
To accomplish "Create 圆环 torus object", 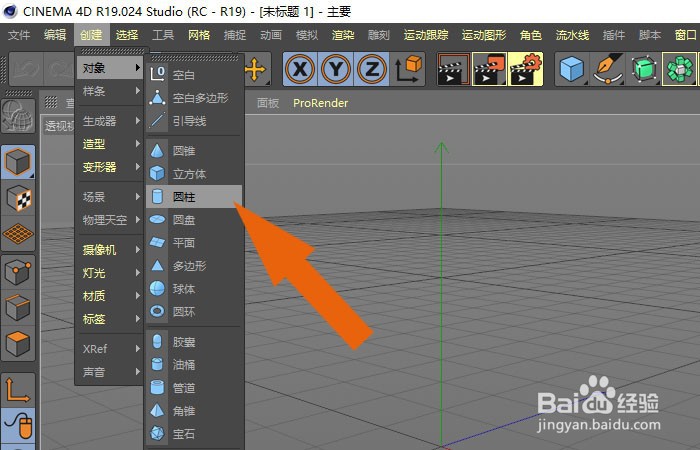I will point(194,312).
